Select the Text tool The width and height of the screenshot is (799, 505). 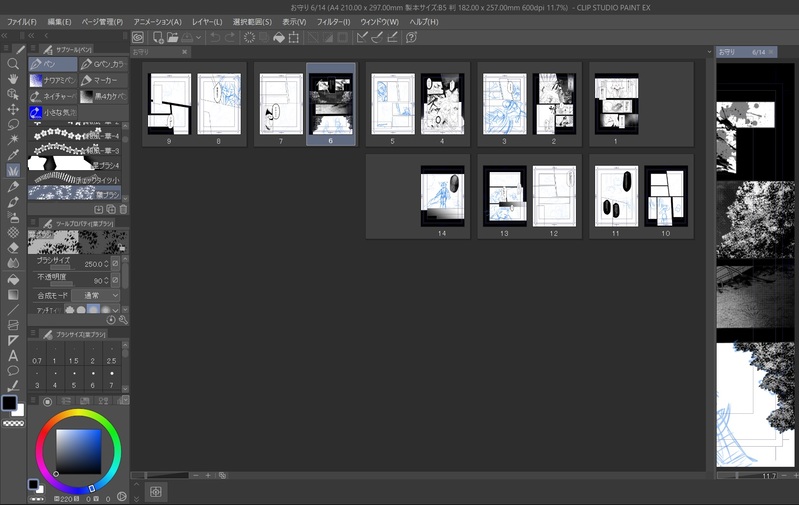pos(13,355)
